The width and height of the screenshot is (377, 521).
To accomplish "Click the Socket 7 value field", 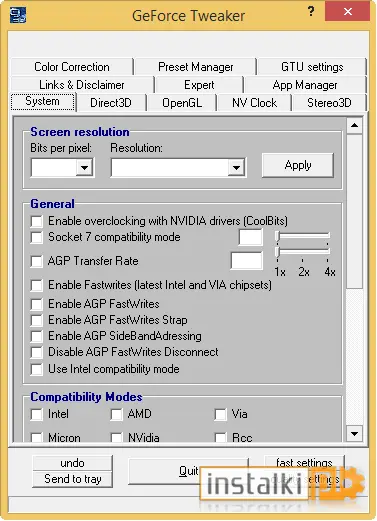I will pos(250,237).
